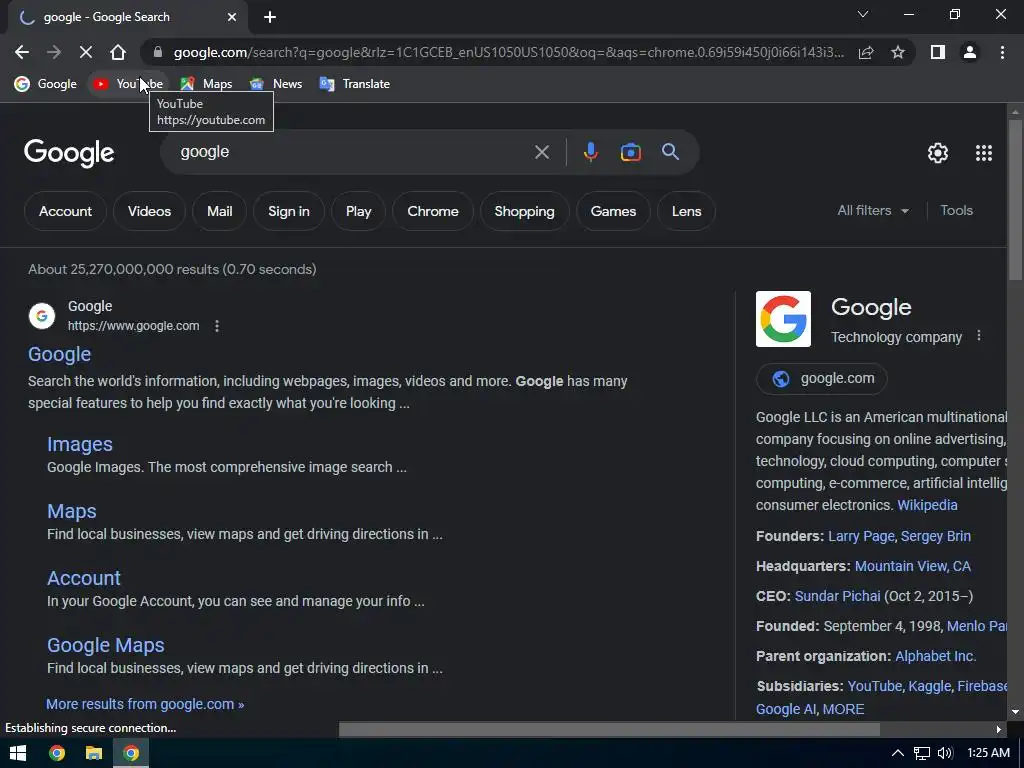The image size is (1024, 768).
Task: Open File Explorer from the taskbar
Action: tap(94, 753)
